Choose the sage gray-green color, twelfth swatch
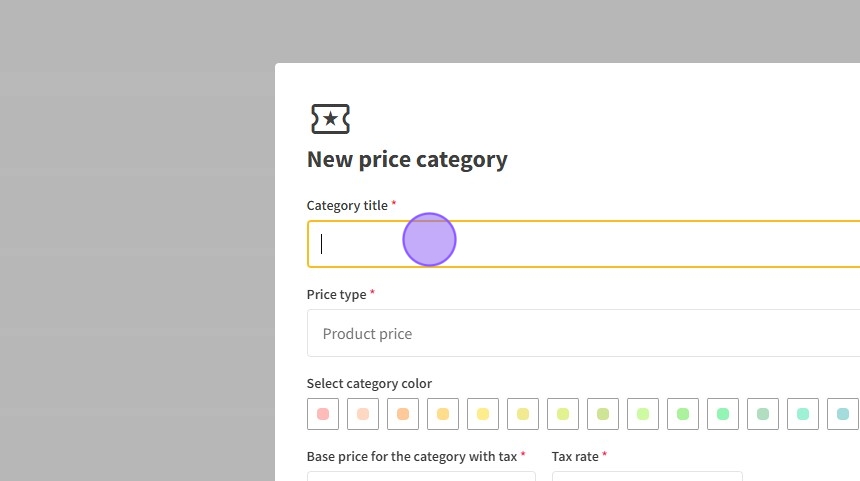The width and height of the screenshot is (860, 481). pos(763,414)
